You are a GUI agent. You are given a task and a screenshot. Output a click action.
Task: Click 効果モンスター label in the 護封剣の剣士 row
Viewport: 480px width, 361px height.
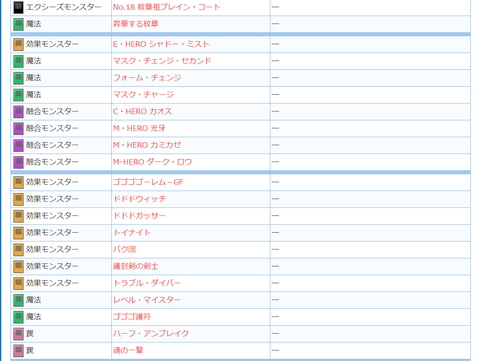[x=52, y=266]
